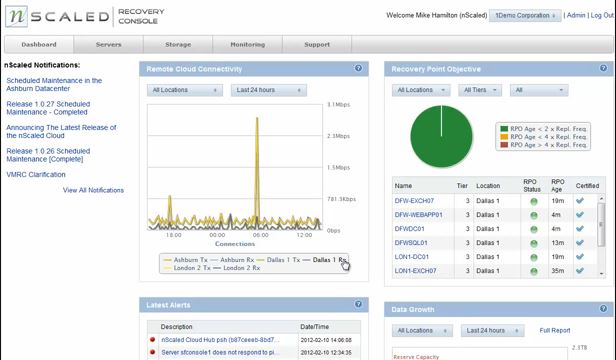Click certified checkmark for DFW-EXCH07

(x=579, y=201)
